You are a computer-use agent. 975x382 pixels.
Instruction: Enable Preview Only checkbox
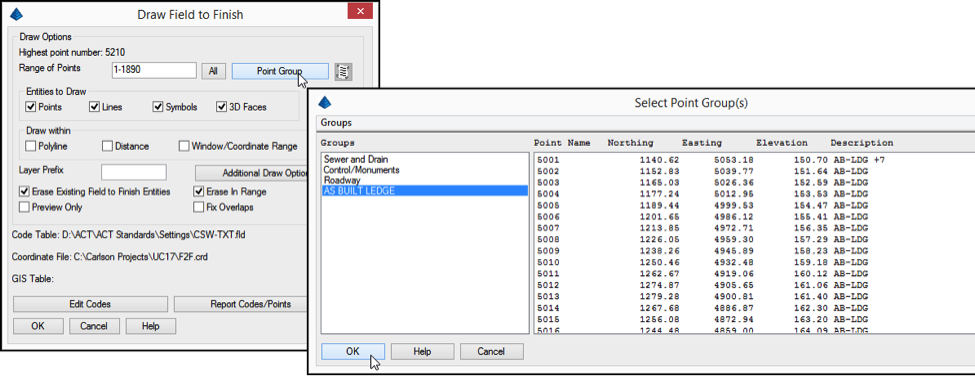[x=24, y=207]
